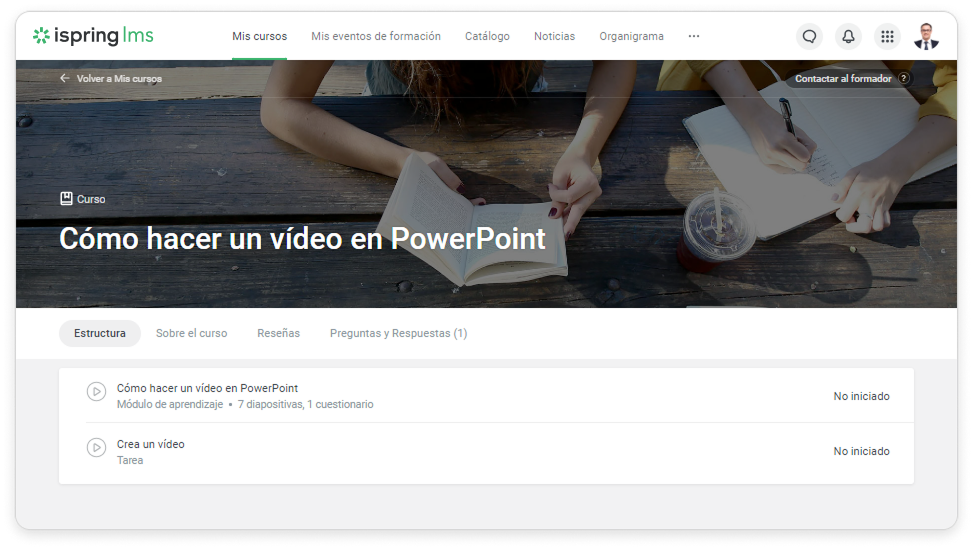973x549 pixels.
Task: Expand the more options ellipsis menu
Action: (x=694, y=36)
